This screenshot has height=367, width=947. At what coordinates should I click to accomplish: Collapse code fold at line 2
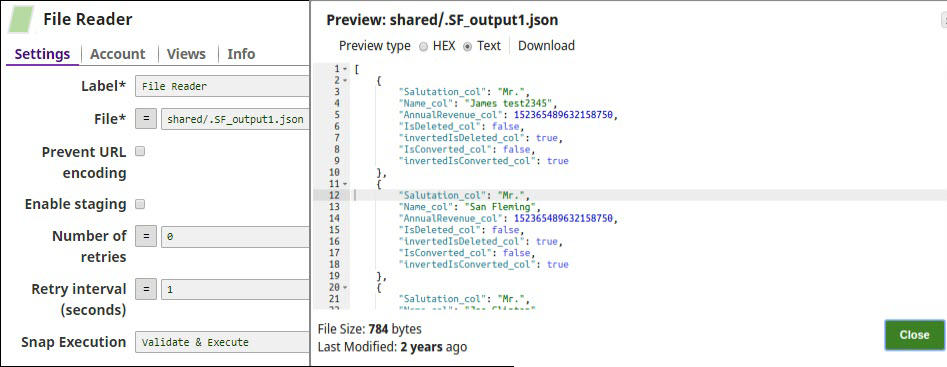click(x=344, y=80)
